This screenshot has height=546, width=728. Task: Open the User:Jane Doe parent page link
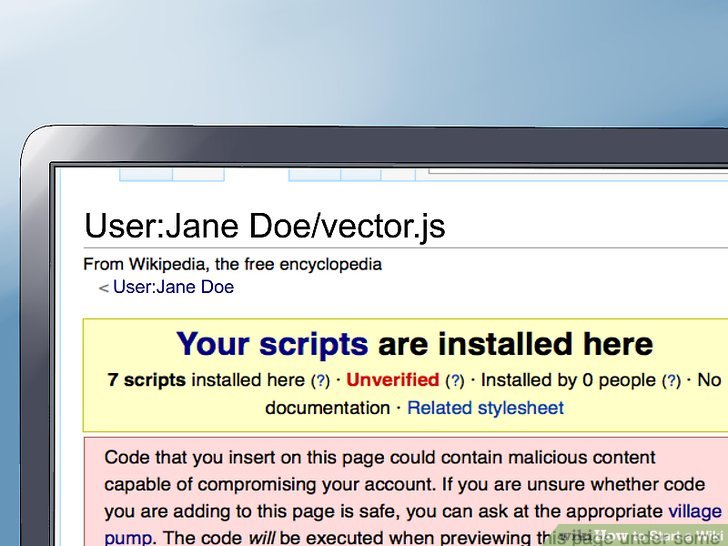173,287
